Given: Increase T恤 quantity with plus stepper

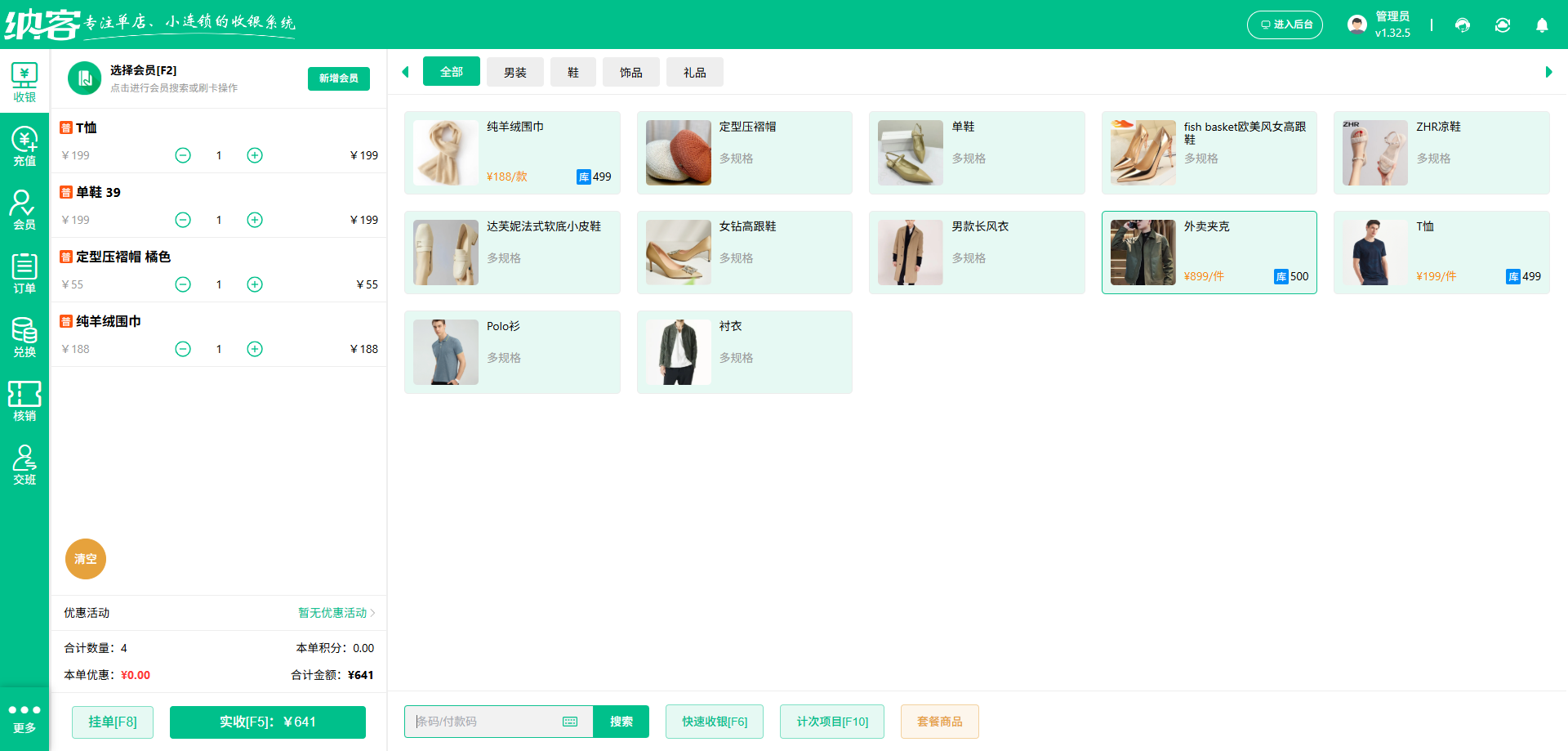Looking at the screenshot, I should coord(254,154).
